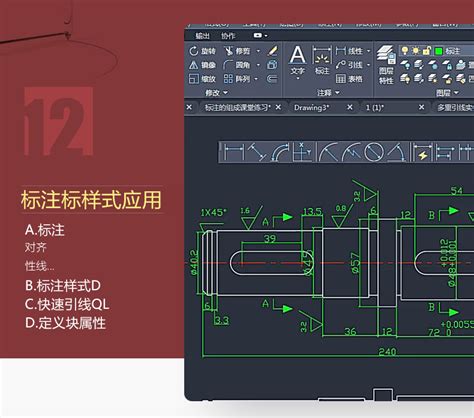474x418 pixels.
Task: Select the Scale (缩放) tool
Action: pos(203,79)
